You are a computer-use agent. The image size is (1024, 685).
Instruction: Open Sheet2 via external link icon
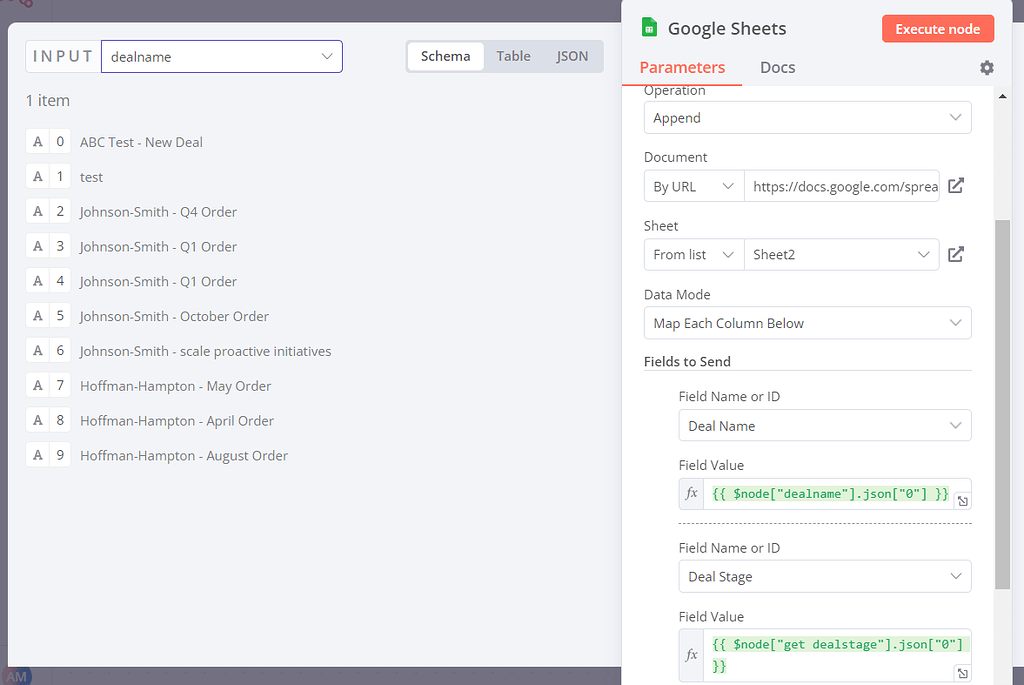[956, 254]
